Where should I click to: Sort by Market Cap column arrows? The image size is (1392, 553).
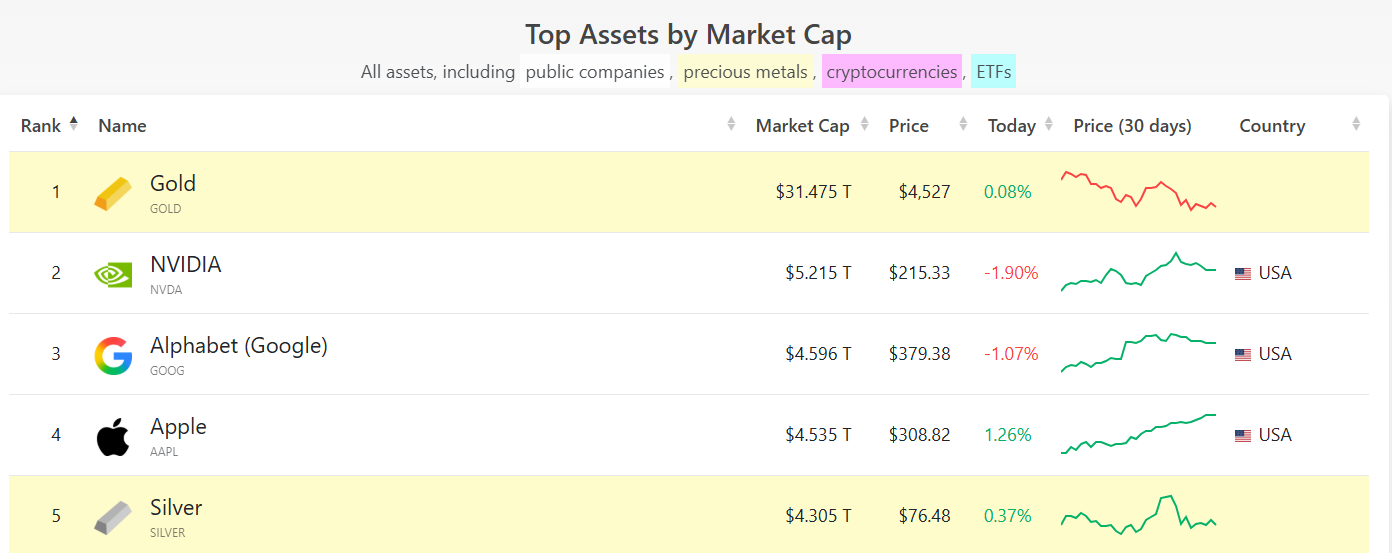tap(867, 124)
